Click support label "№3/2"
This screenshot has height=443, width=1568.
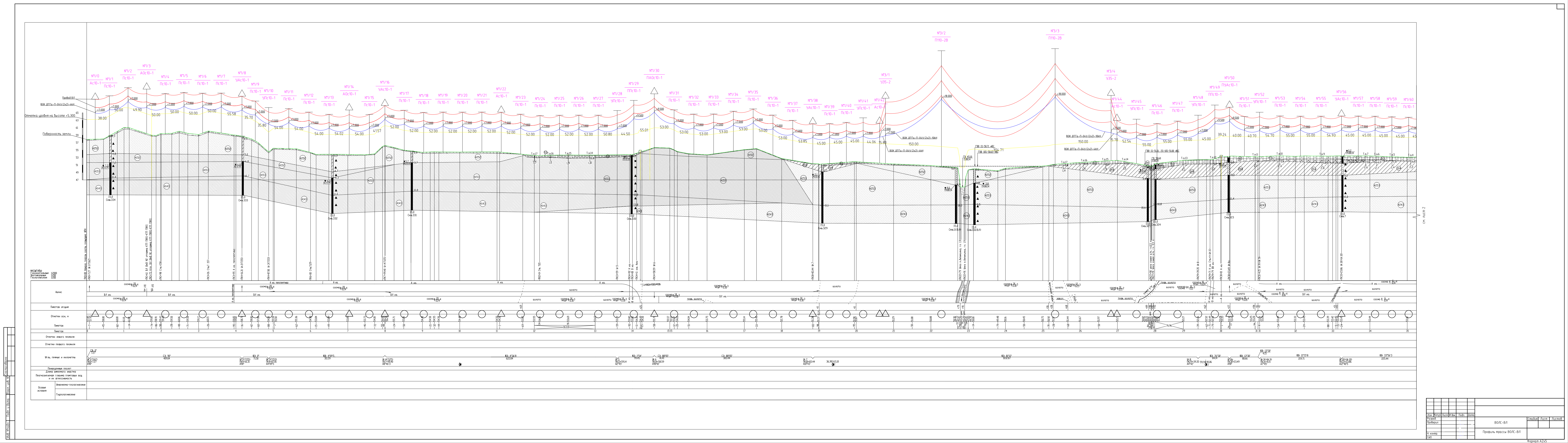[941, 33]
